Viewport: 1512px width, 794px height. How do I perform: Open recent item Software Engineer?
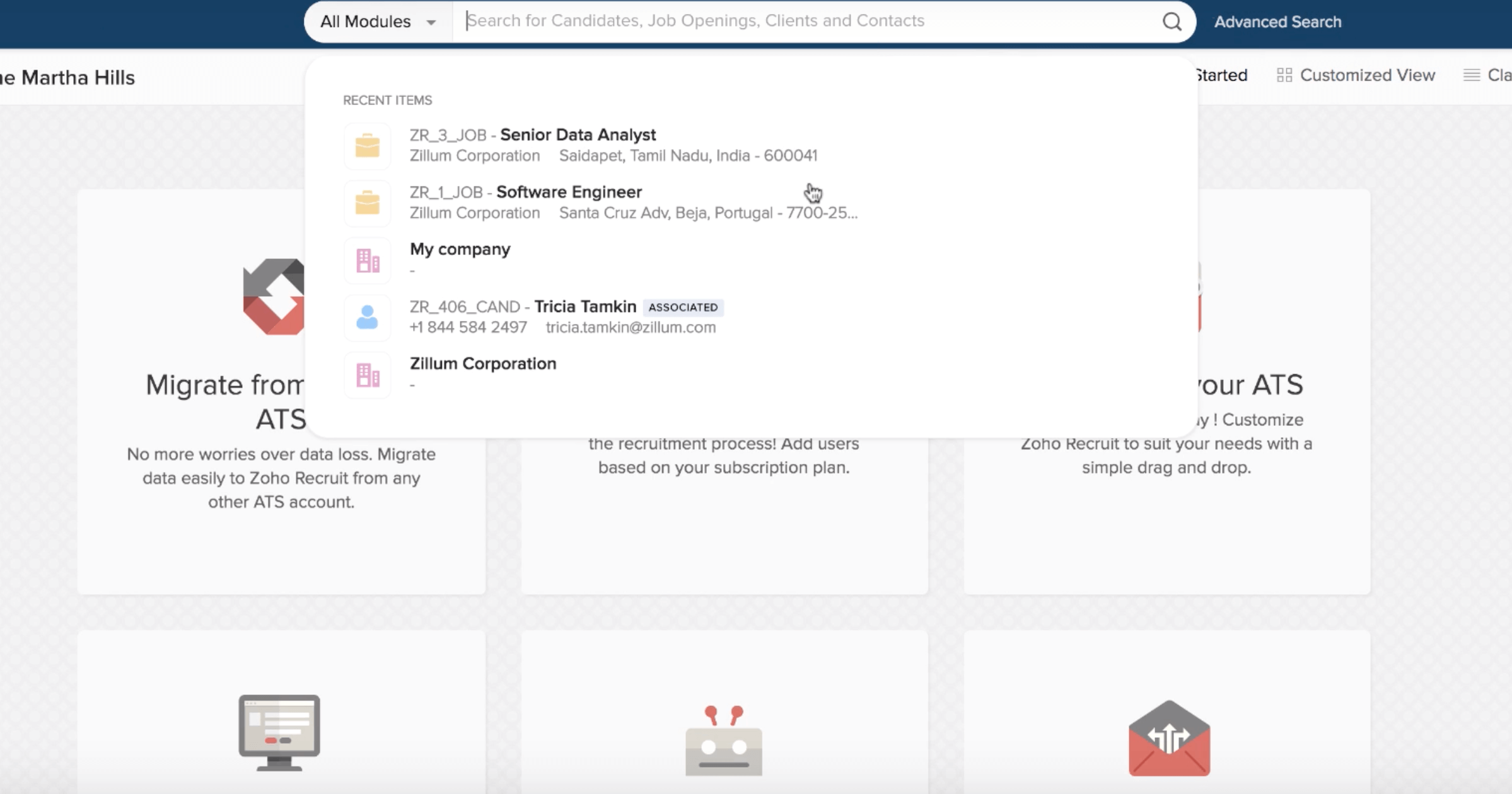[569, 192]
